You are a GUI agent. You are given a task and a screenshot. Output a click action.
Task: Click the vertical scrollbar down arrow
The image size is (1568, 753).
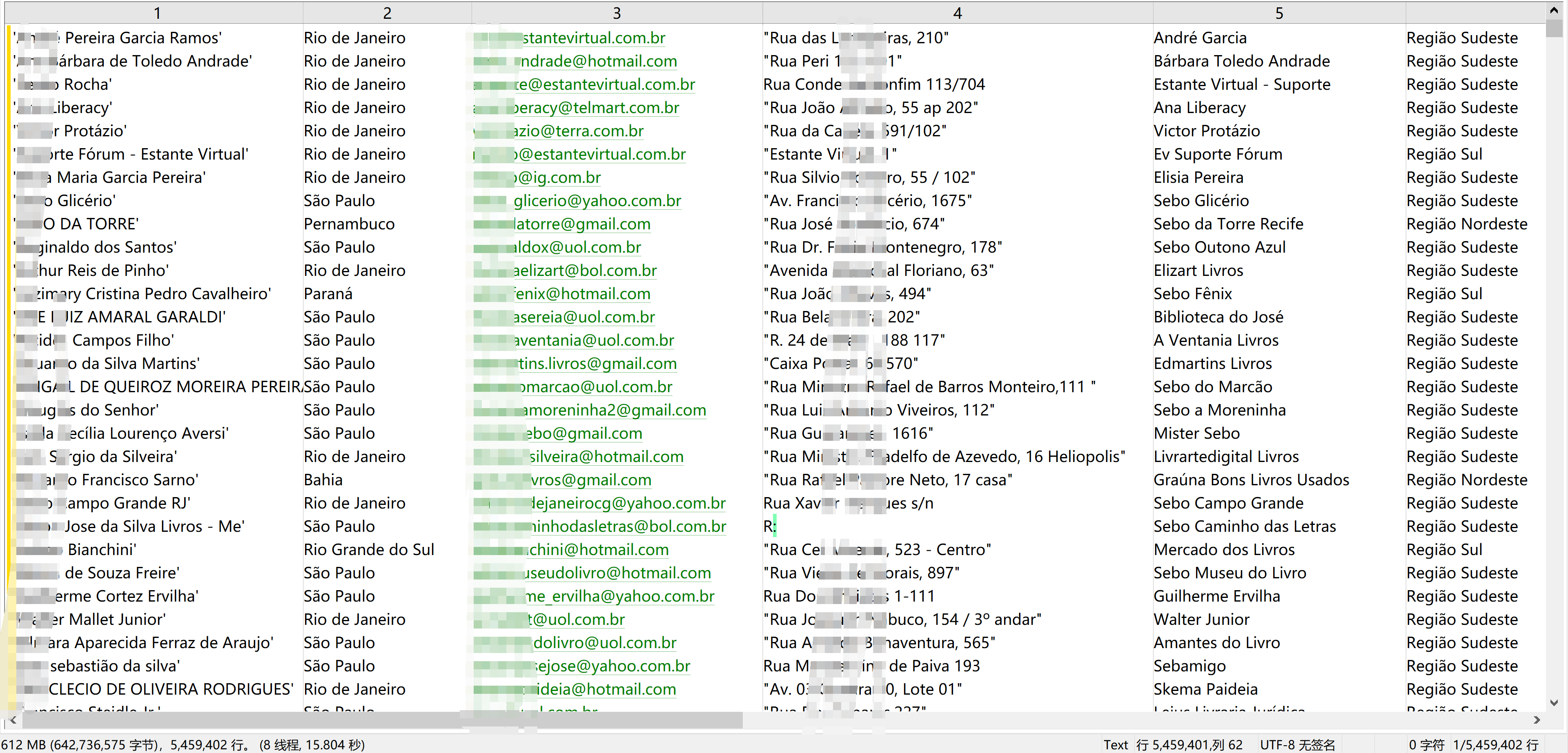pos(1554,702)
